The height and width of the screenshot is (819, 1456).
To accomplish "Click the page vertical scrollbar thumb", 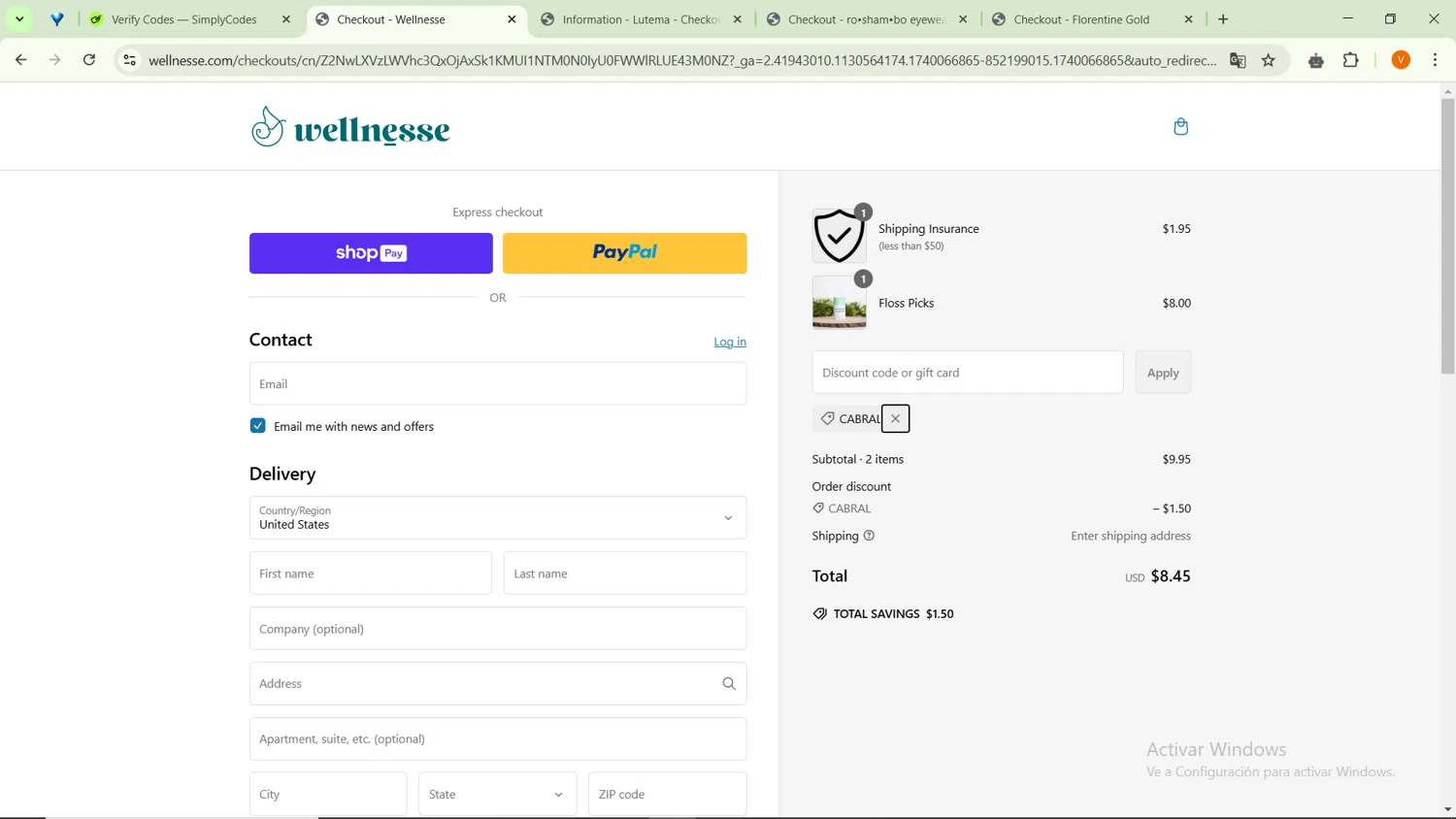I will coord(1447,236).
